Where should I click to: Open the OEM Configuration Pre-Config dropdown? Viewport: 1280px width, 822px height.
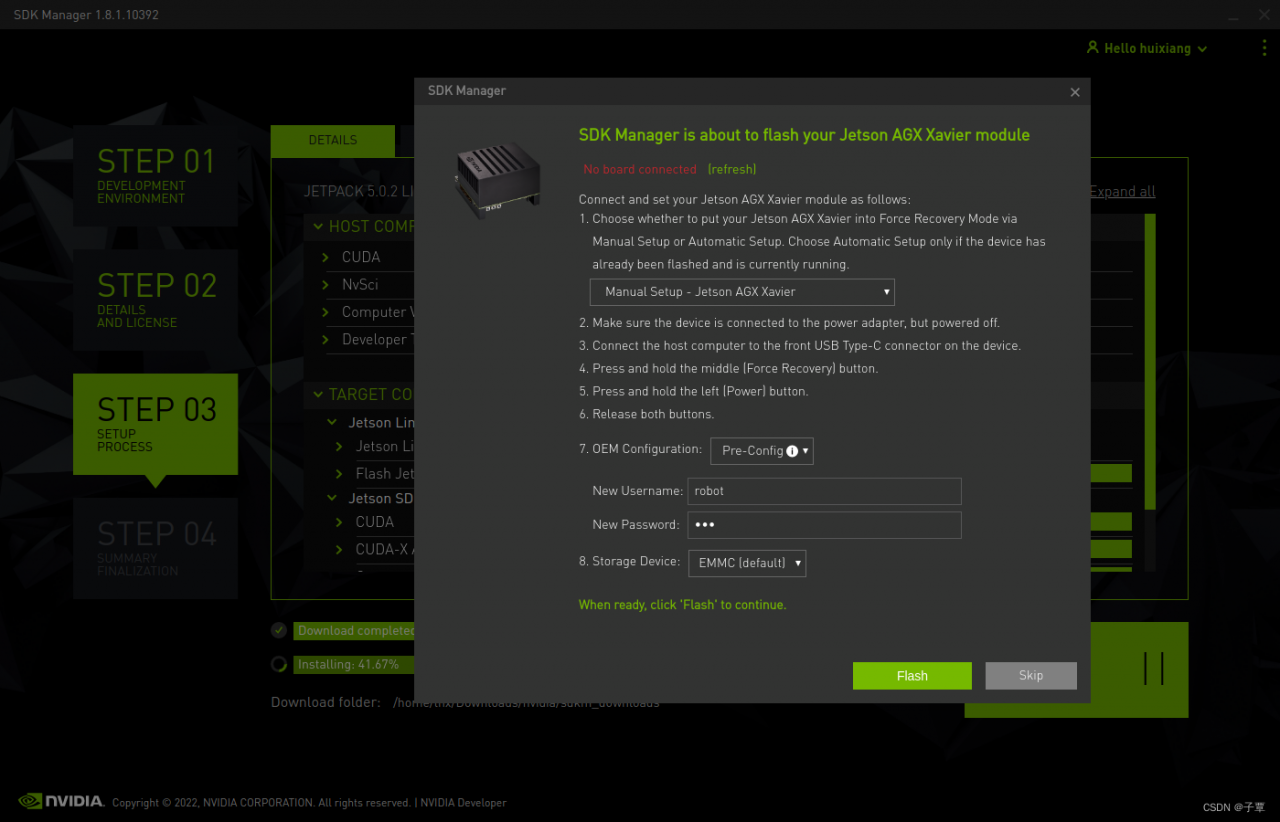click(x=762, y=451)
